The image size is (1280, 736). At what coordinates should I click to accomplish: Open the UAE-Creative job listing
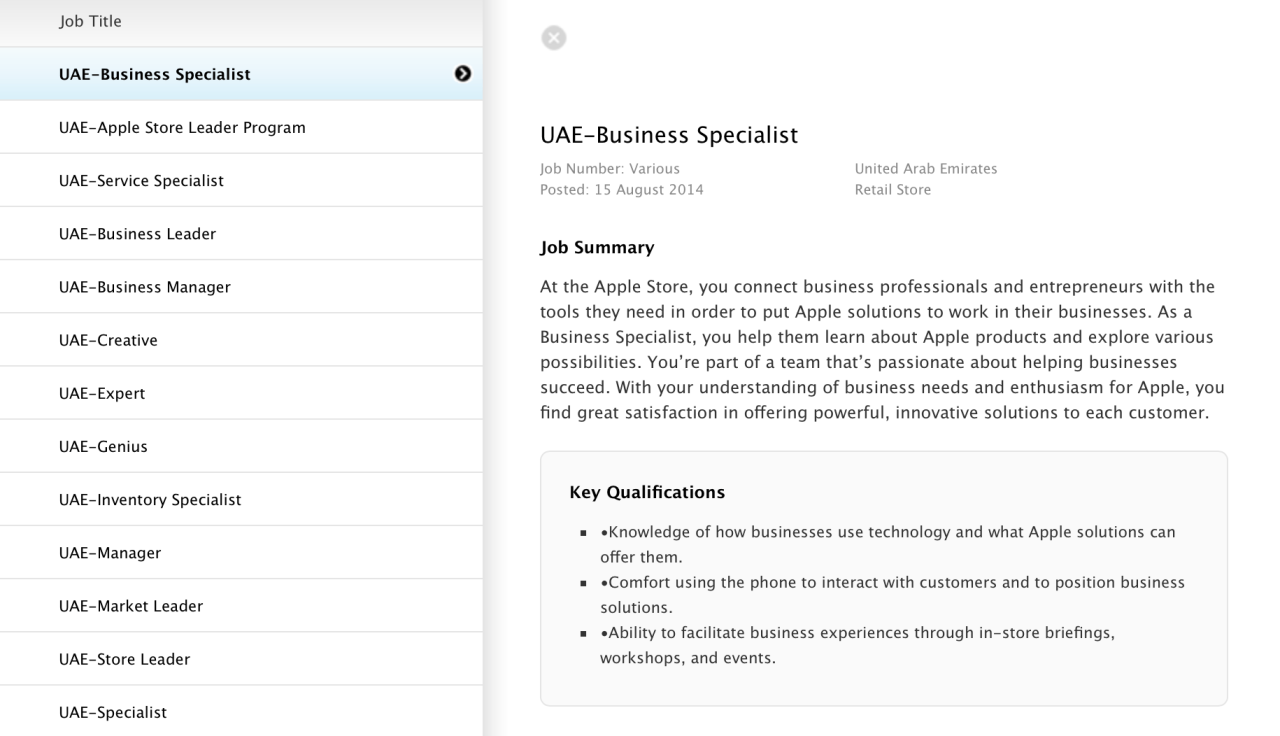click(108, 340)
